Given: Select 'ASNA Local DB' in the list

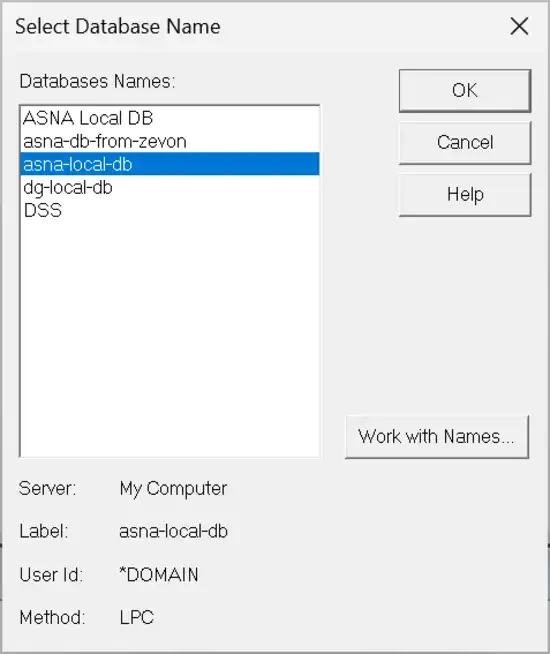Looking at the screenshot, I should pyautogui.click(x=169, y=118).
